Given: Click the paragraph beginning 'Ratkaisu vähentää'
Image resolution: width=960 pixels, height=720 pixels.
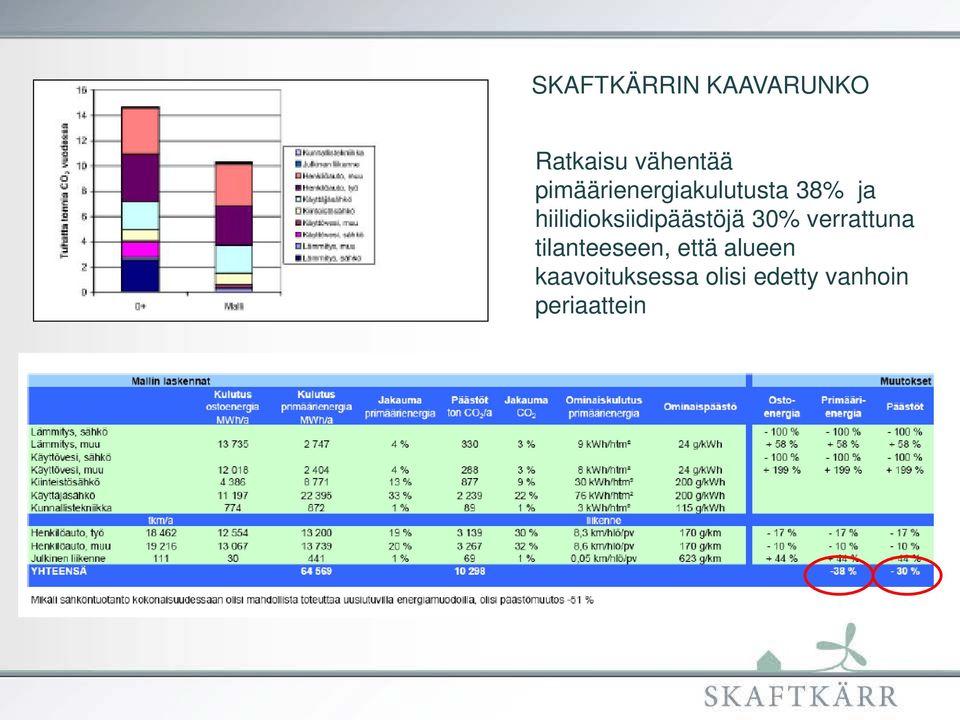Looking at the screenshot, I should point(724,233).
